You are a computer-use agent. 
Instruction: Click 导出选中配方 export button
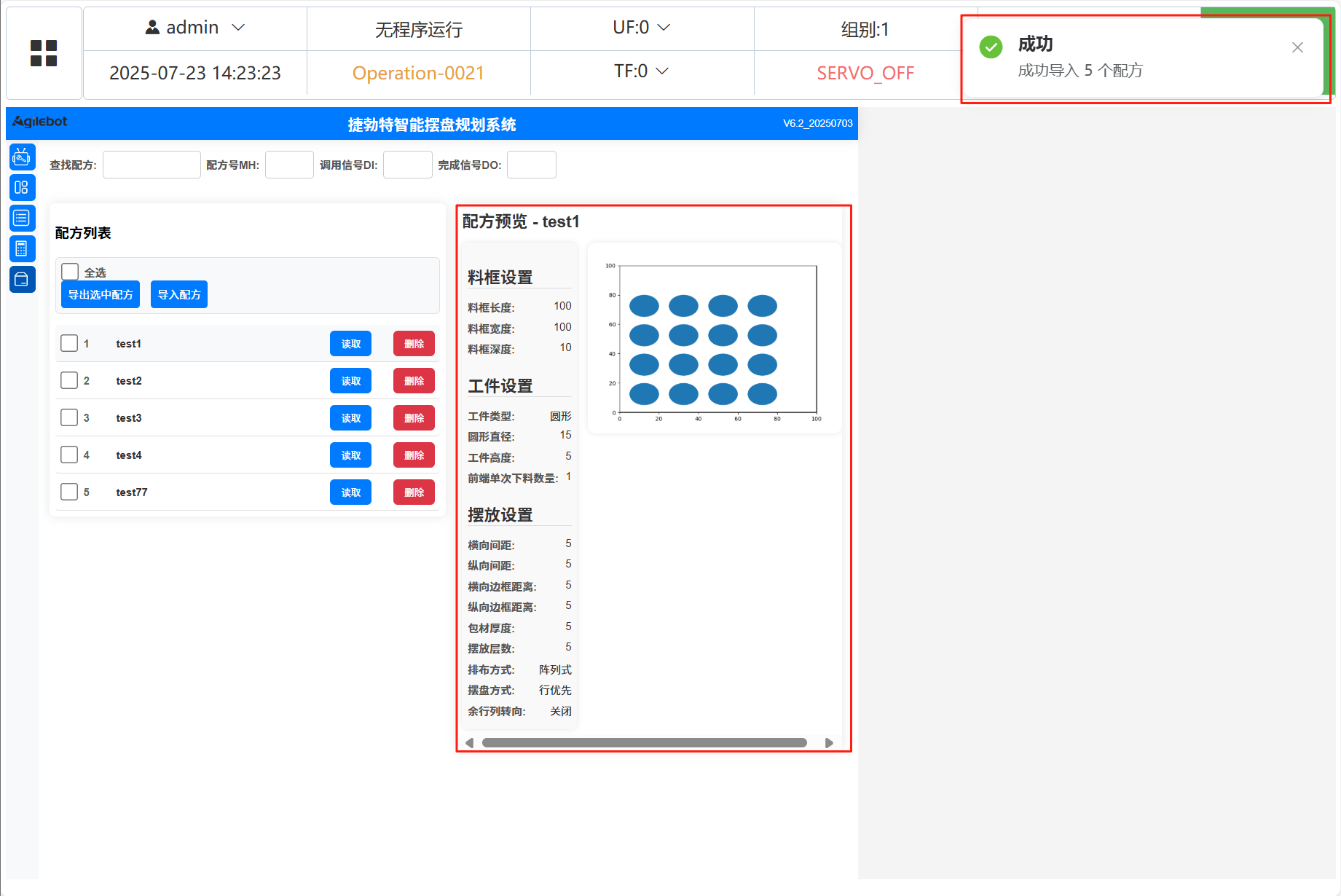click(x=101, y=294)
